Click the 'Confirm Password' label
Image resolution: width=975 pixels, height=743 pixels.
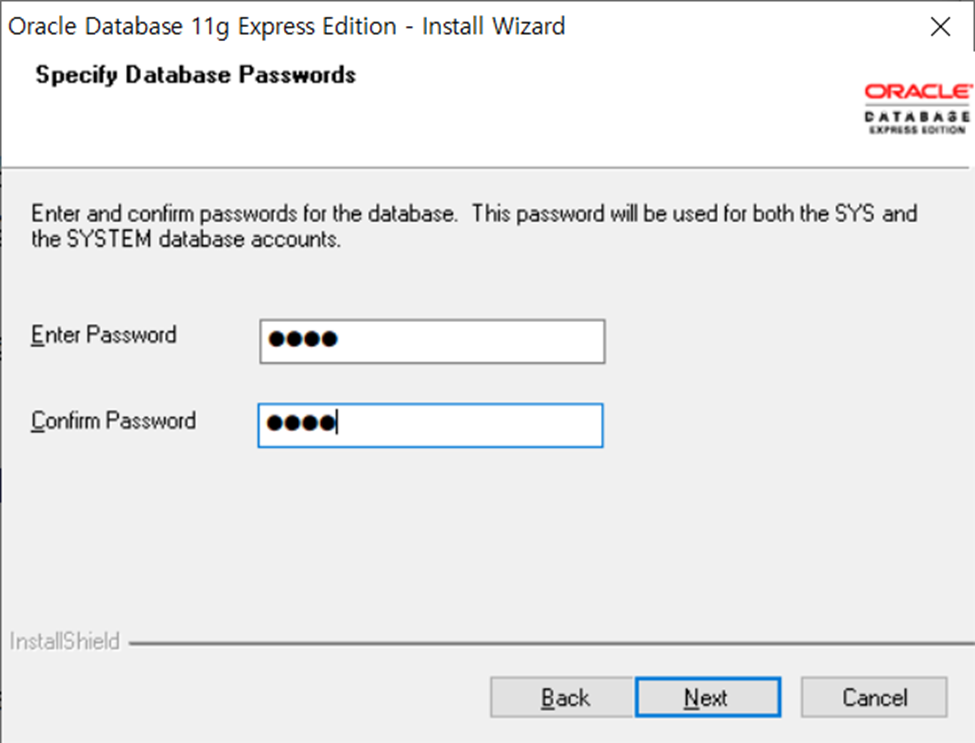[x=113, y=421]
